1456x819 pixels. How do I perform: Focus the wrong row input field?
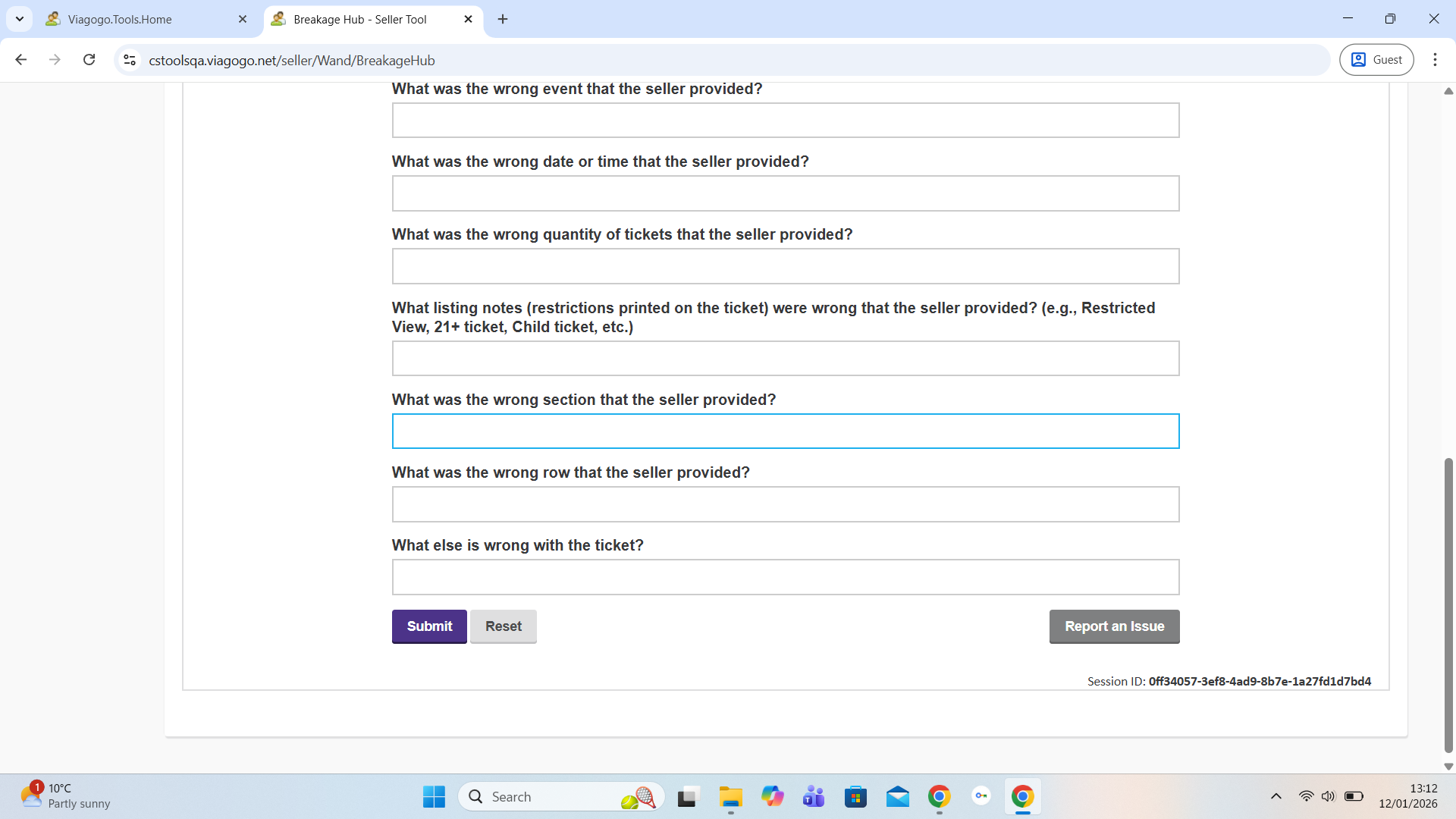pos(785,504)
